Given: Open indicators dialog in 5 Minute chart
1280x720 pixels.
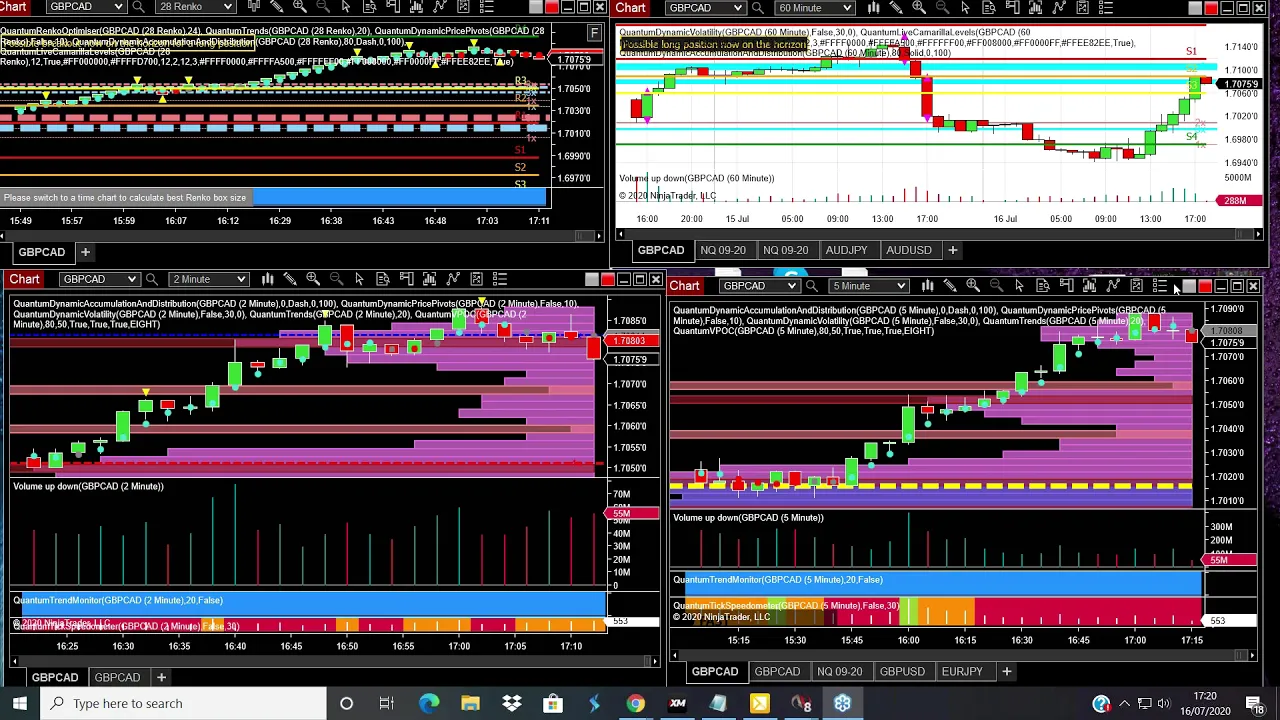Looking at the screenshot, I should 1113,286.
